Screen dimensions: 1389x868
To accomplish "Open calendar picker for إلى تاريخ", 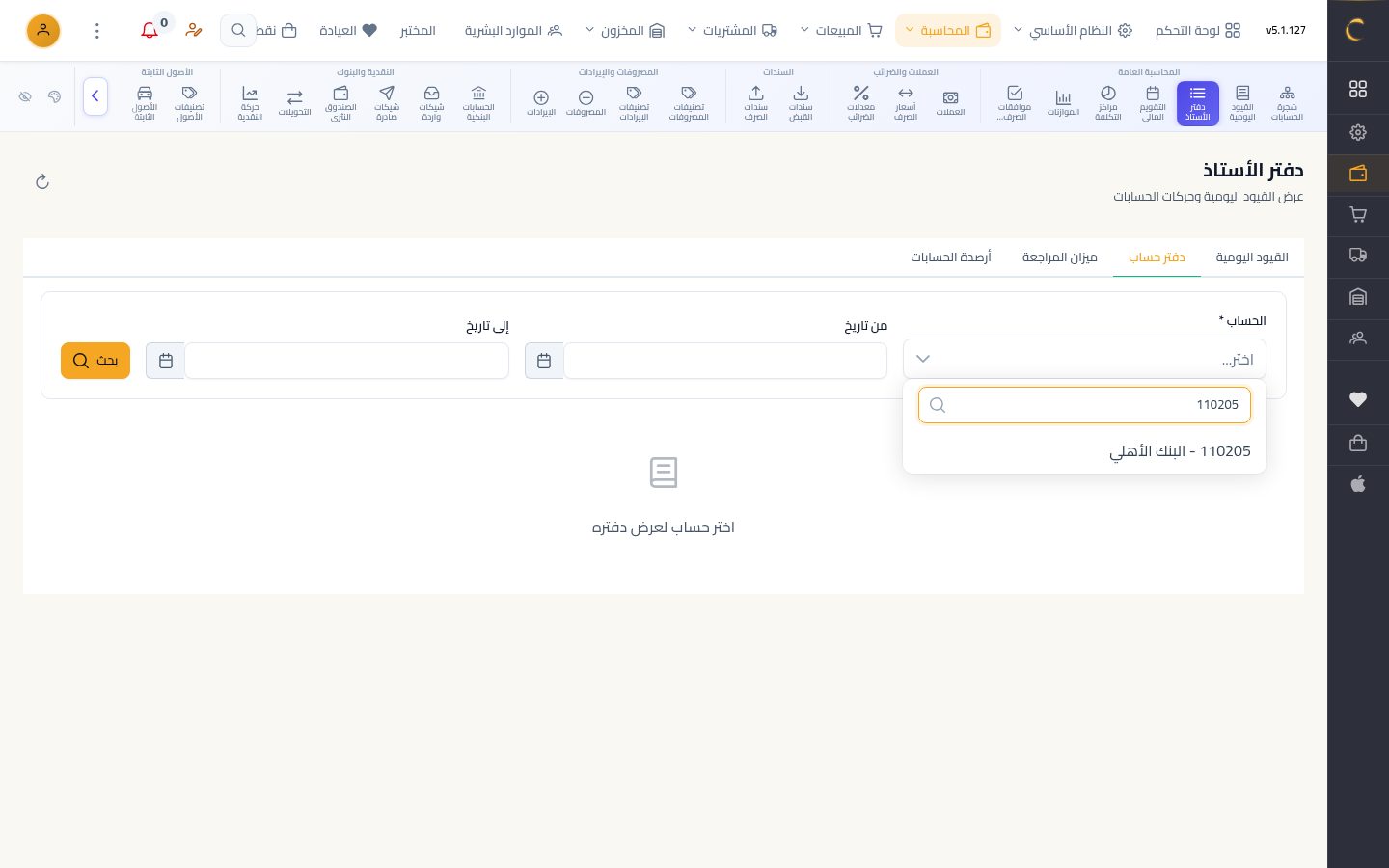I will tap(166, 361).
